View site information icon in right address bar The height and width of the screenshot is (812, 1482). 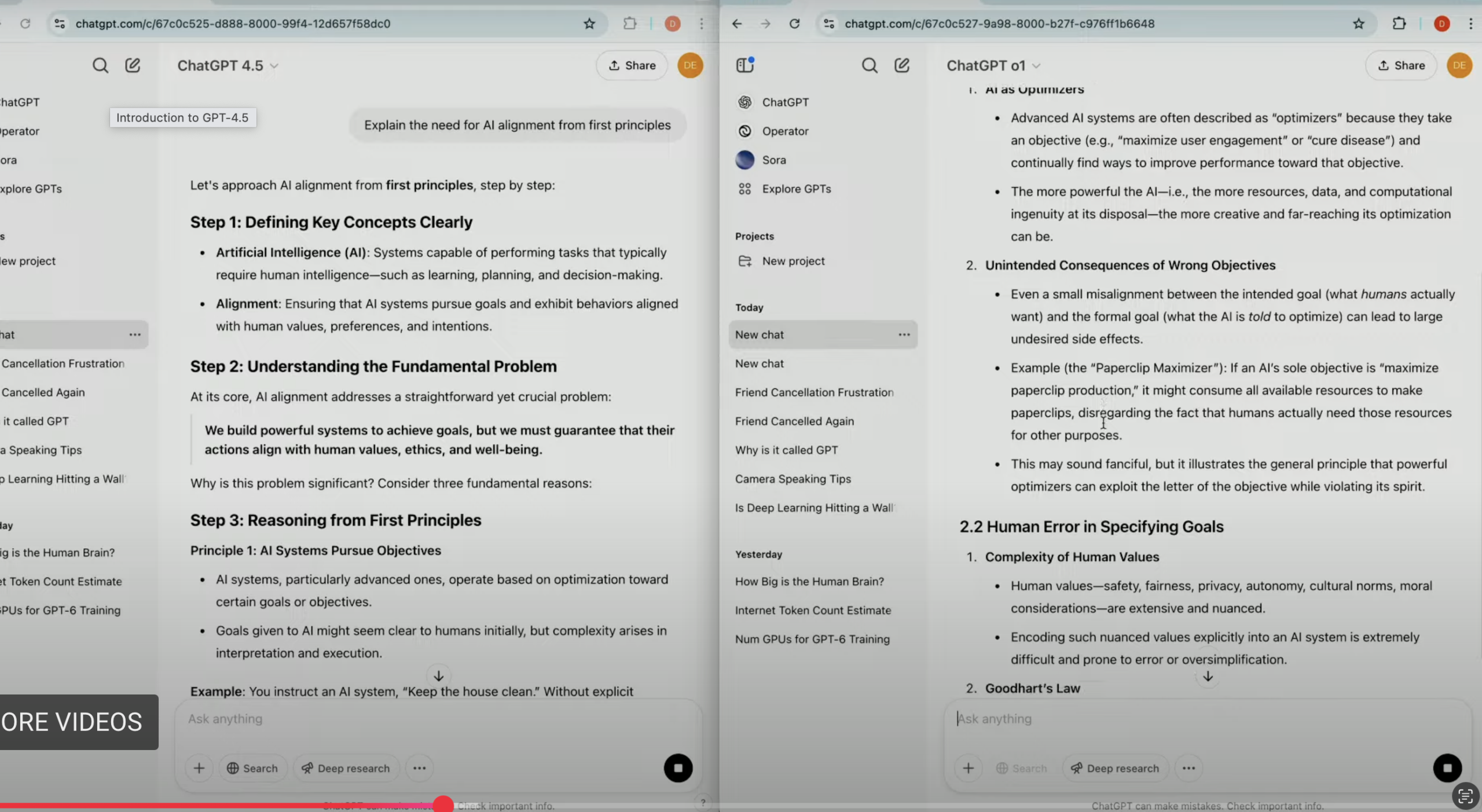(x=828, y=24)
